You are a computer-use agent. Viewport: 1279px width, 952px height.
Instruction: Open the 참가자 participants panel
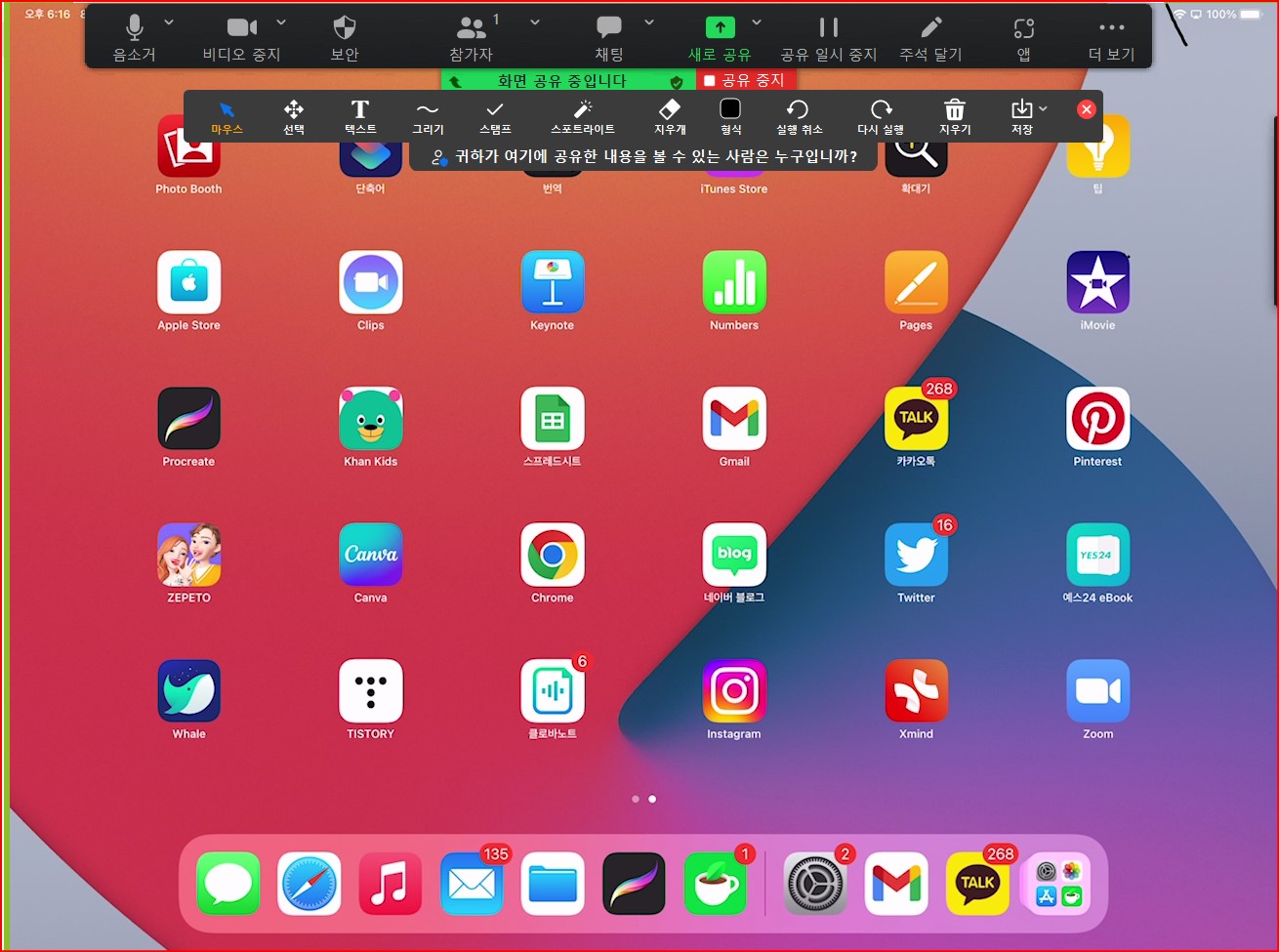(472, 38)
